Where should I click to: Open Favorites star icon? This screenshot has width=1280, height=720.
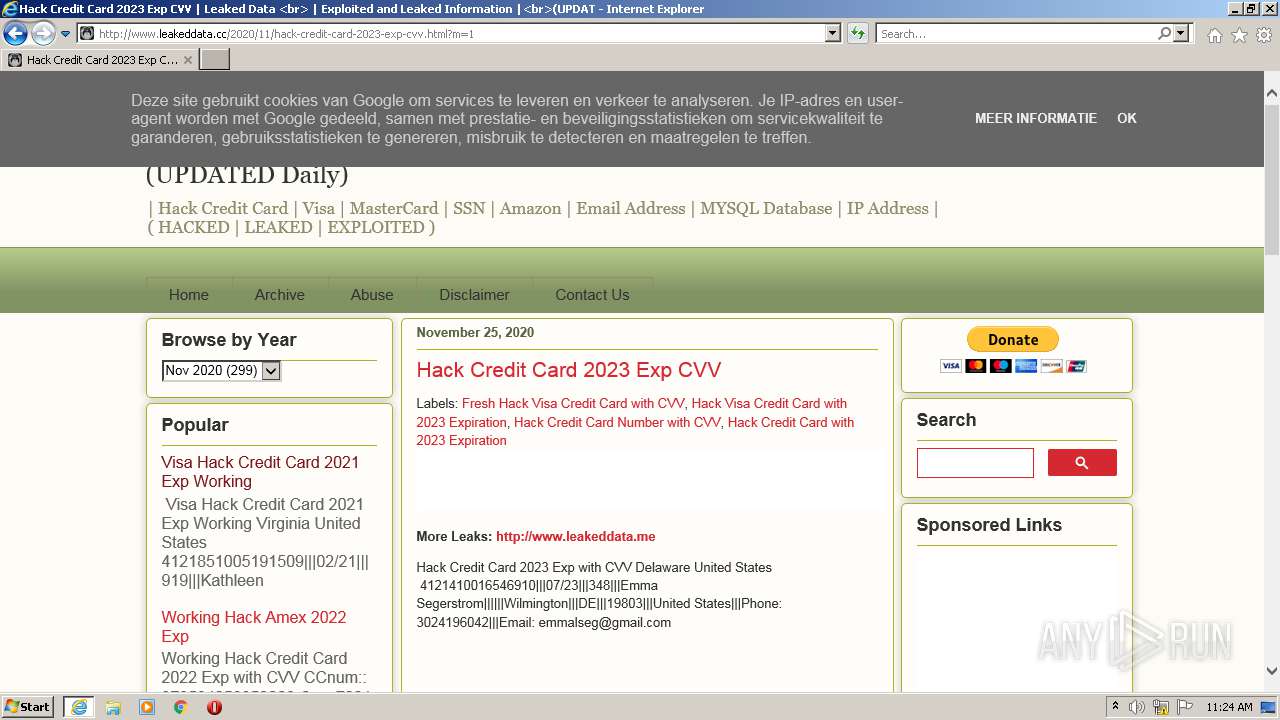point(1239,35)
